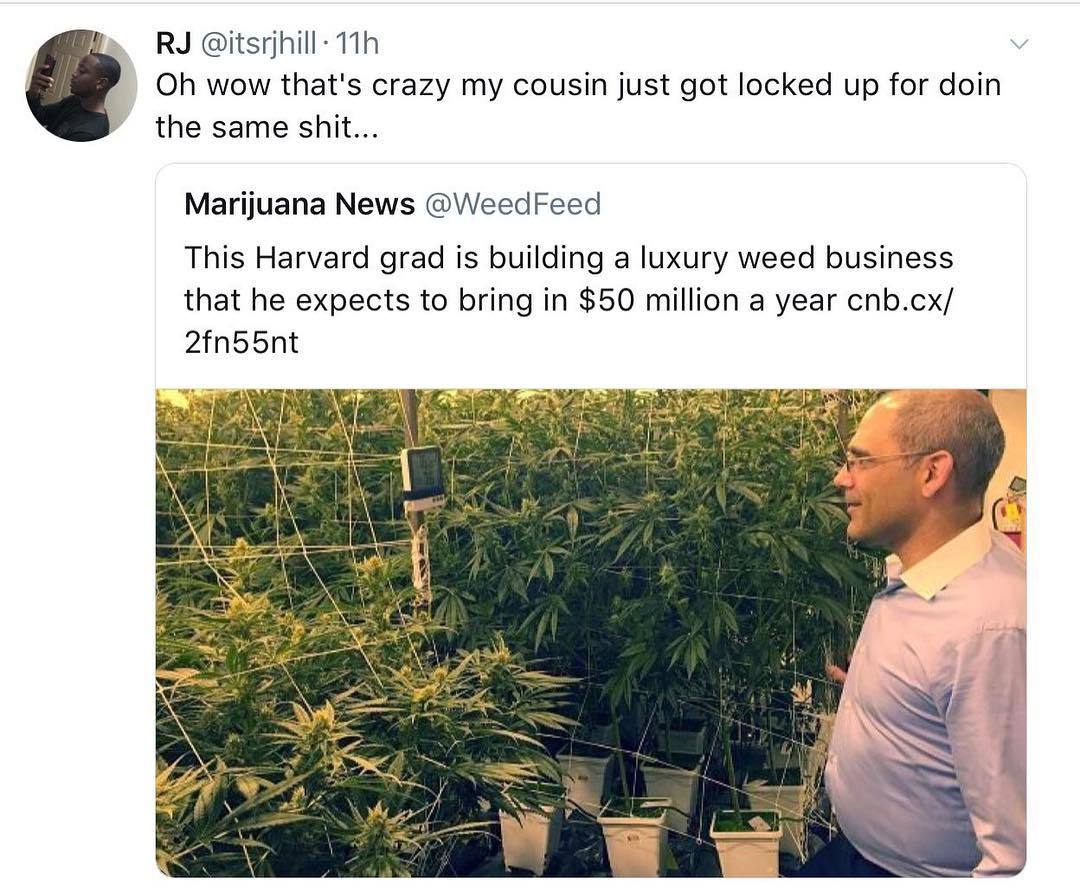Click the RJ display name
Image resolution: width=1080 pixels, height=894 pixels.
(174, 44)
